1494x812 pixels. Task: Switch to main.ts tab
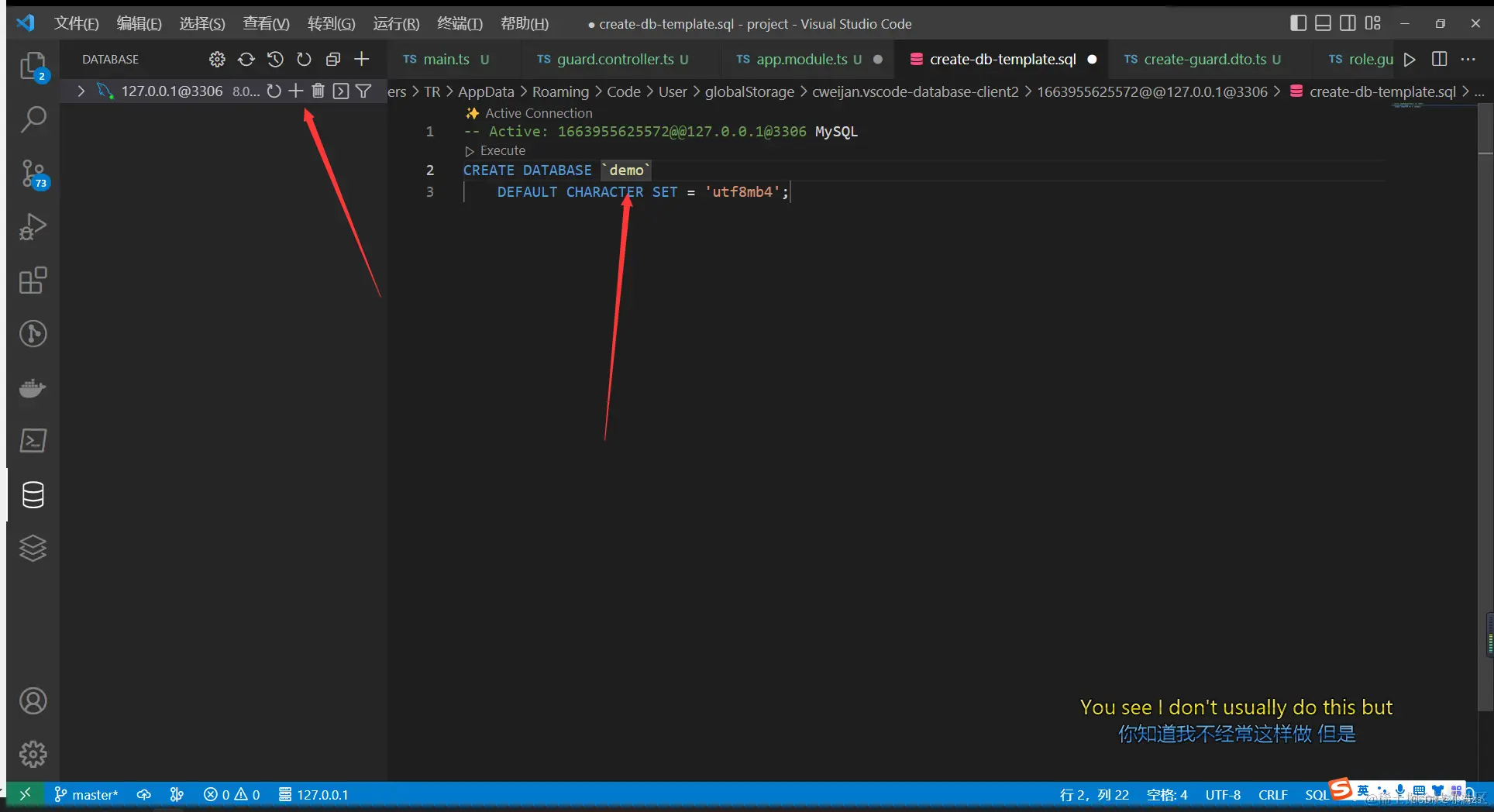pos(446,59)
